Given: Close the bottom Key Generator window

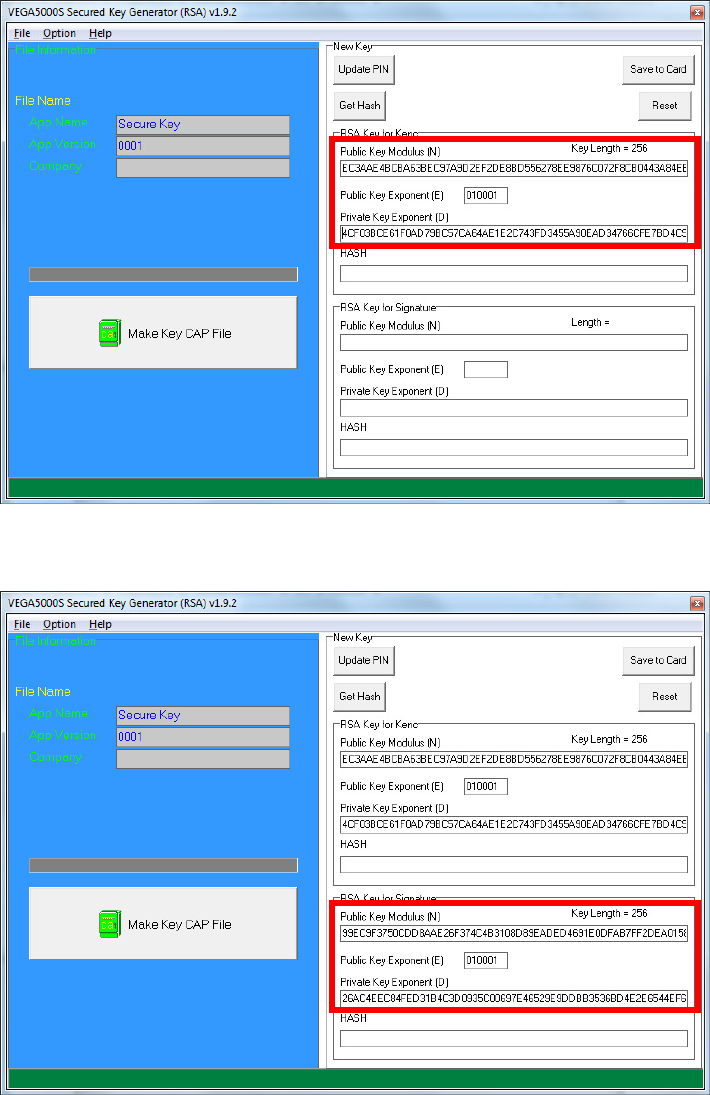Looking at the screenshot, I should (x=697, y=603).
